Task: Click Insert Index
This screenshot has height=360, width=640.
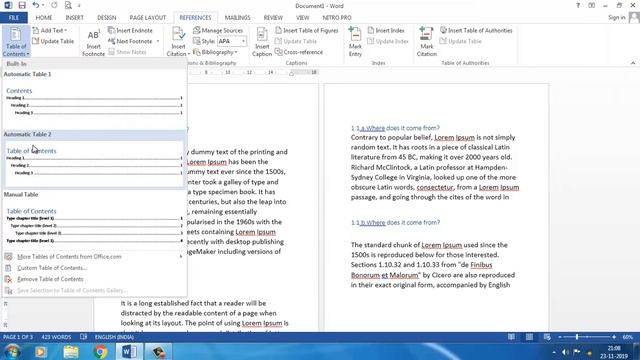Action: point(386,31)
